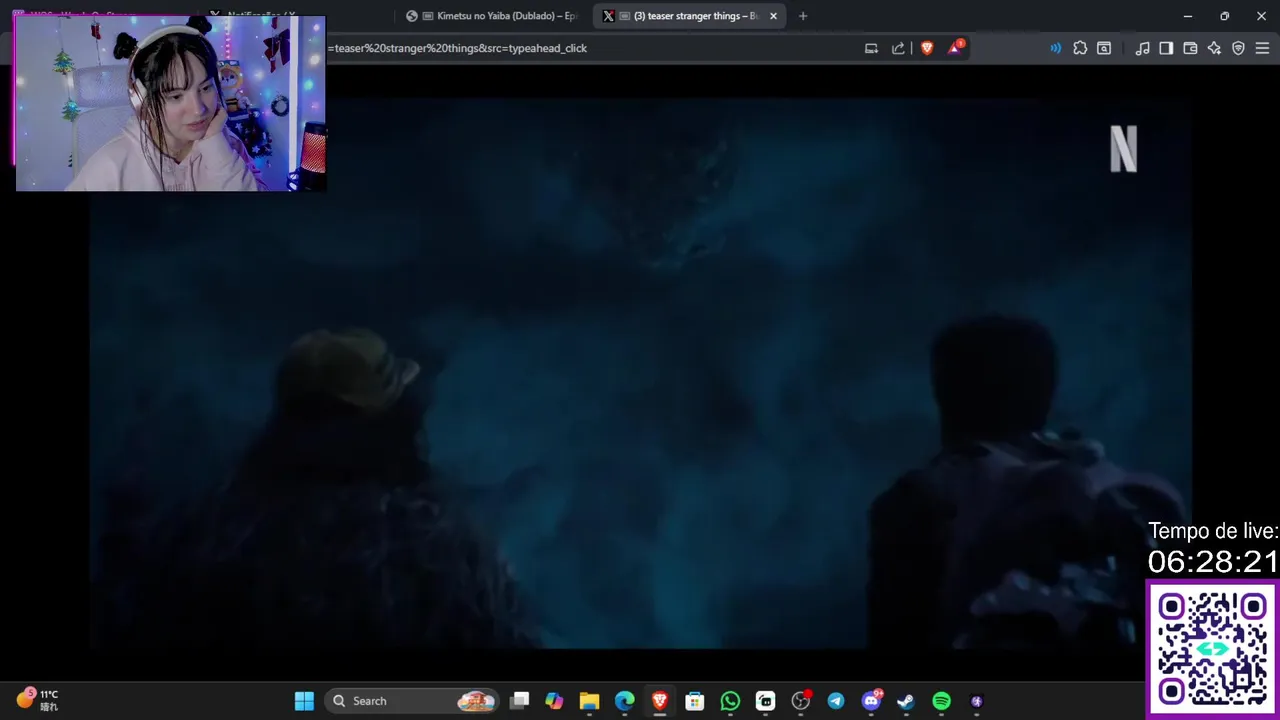Open the media playlist music note icon

coord(1142,48)
